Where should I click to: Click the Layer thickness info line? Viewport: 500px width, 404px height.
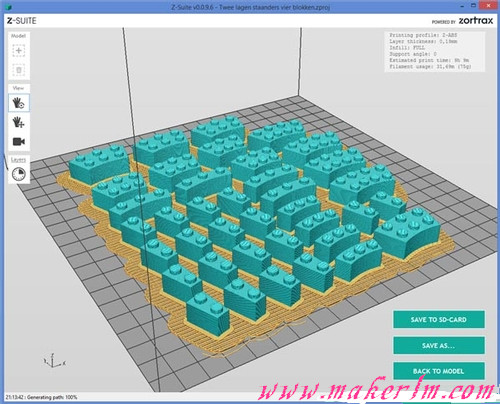(423, 41)
